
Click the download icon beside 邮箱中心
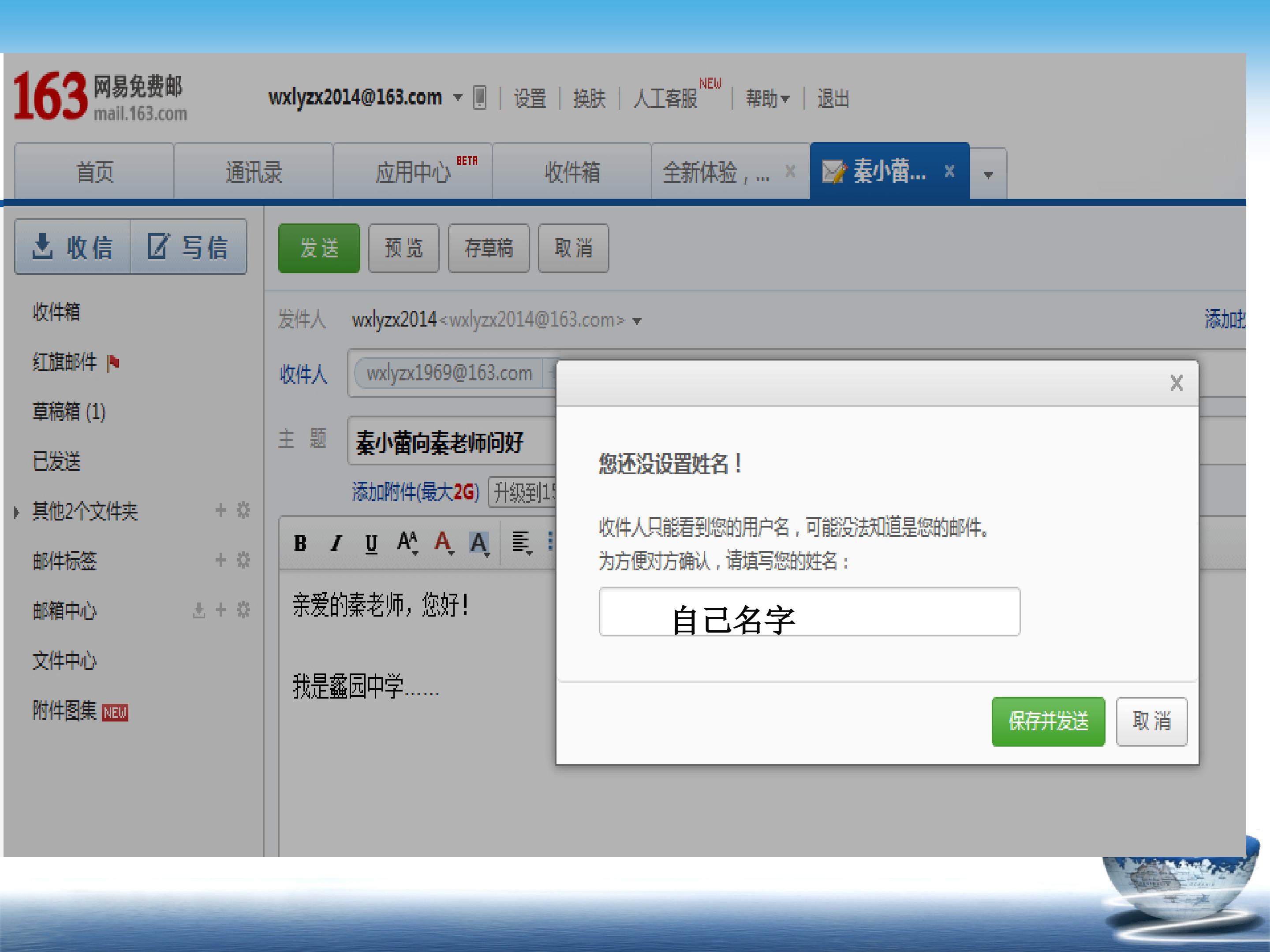(198, 610)
